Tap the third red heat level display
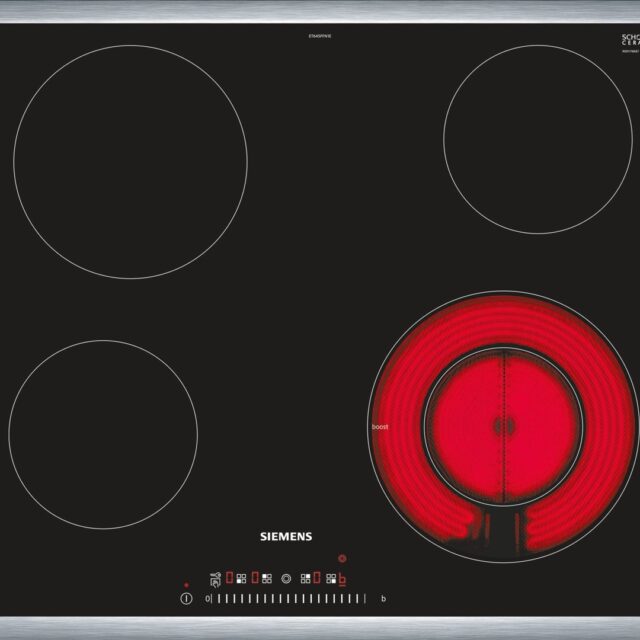Screen dimensions: 640x640 318,577
